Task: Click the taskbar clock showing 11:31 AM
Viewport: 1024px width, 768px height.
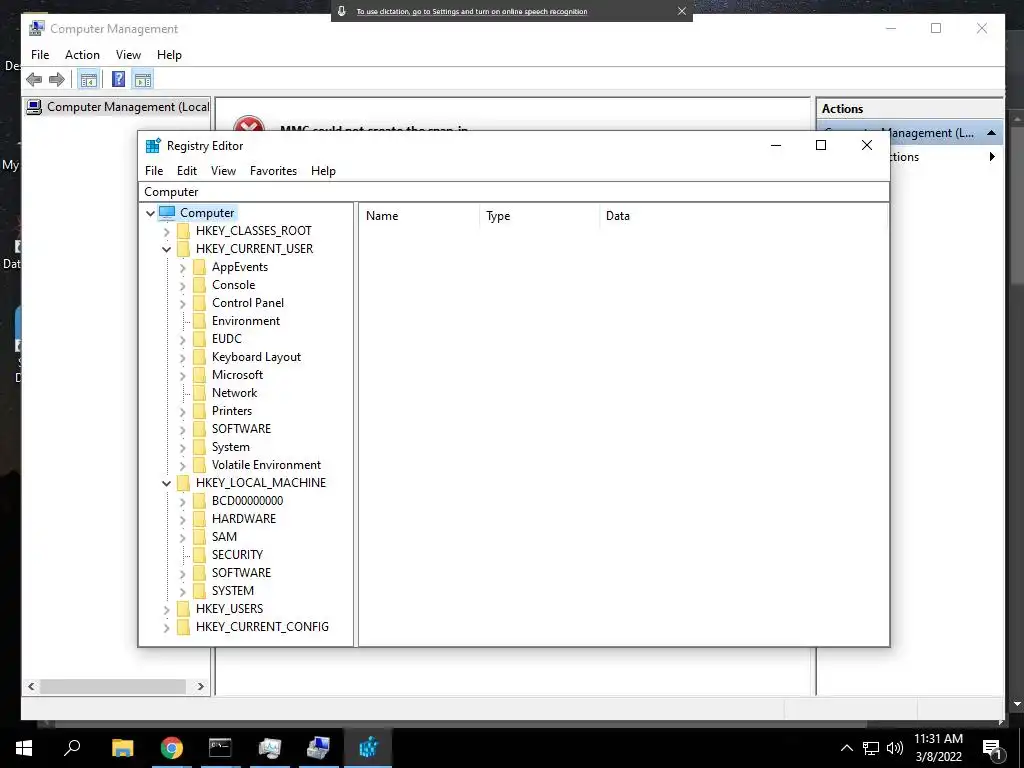Action: [938, 748]
